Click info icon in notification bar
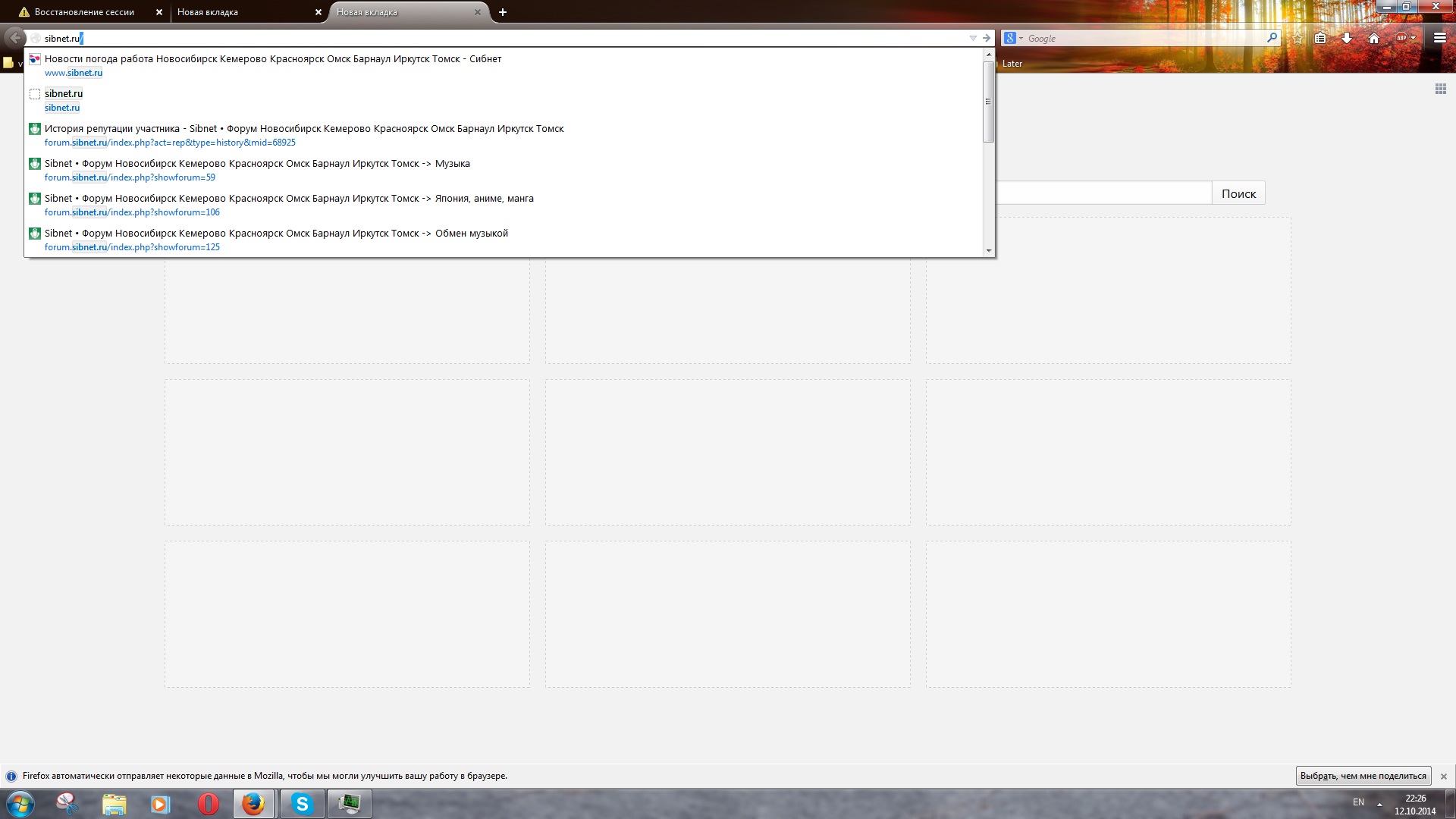 coord(11,776)
